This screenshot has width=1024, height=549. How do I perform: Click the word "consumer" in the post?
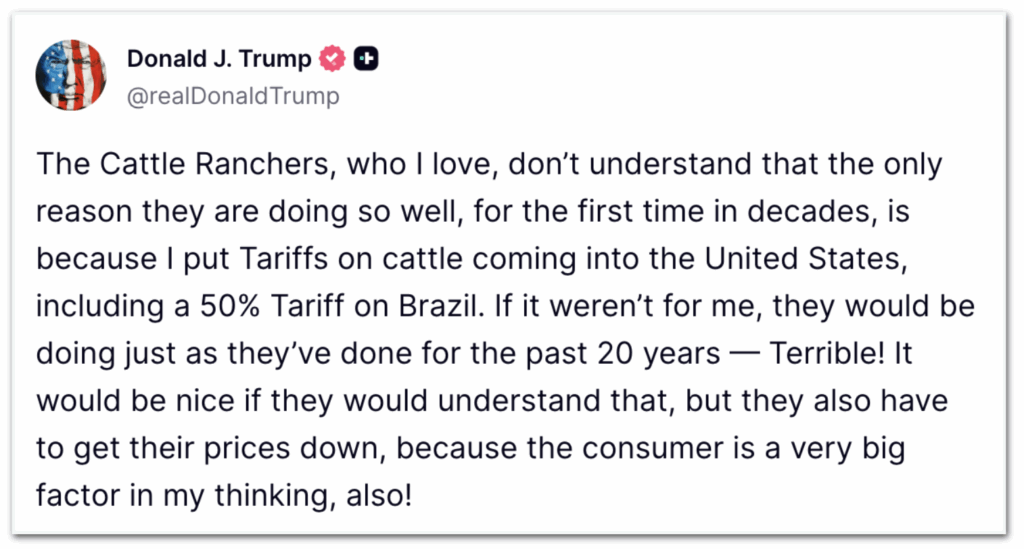click(x=646, y=448)
